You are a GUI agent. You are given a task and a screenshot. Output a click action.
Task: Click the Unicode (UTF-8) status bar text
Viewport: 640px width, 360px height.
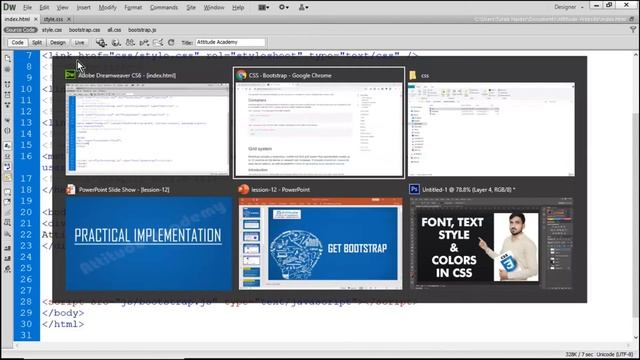[616, 354]
